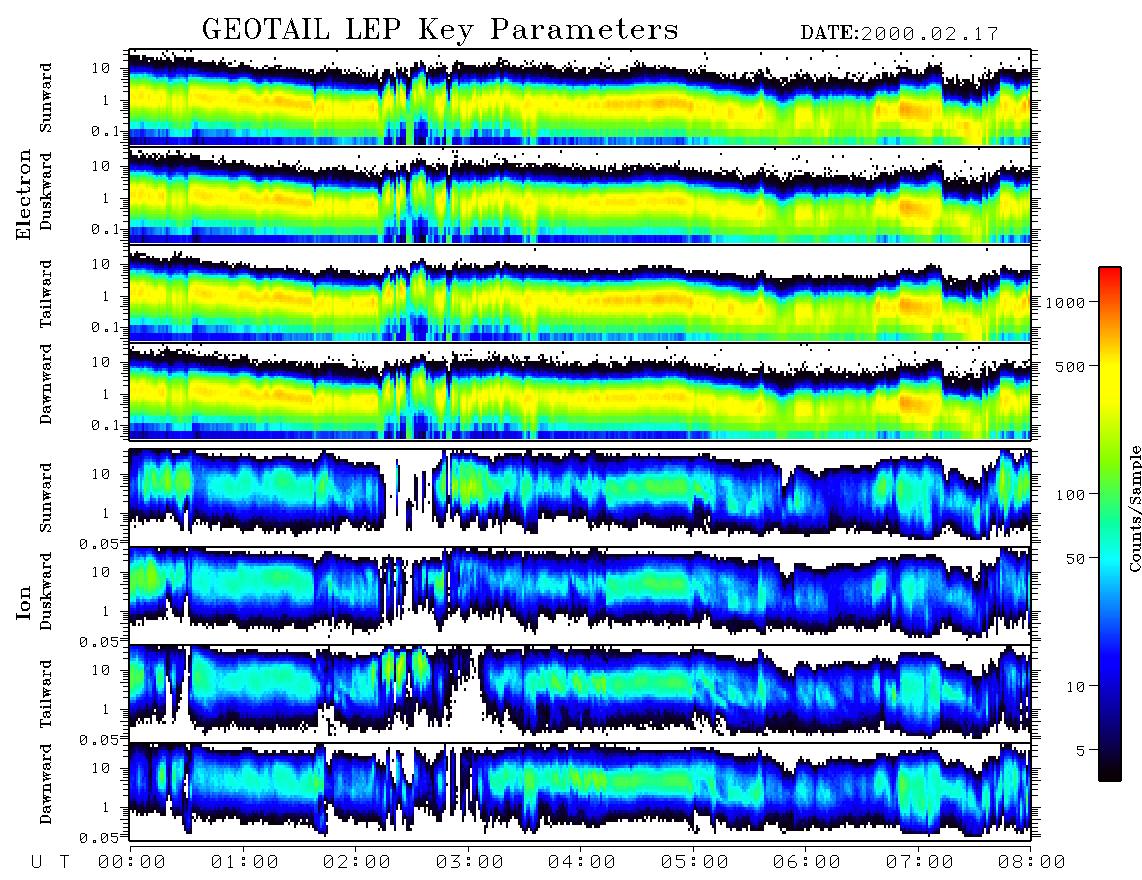Click the Ion "Sunward" axis label
The image size is (1142, 880).
(46, 498)
